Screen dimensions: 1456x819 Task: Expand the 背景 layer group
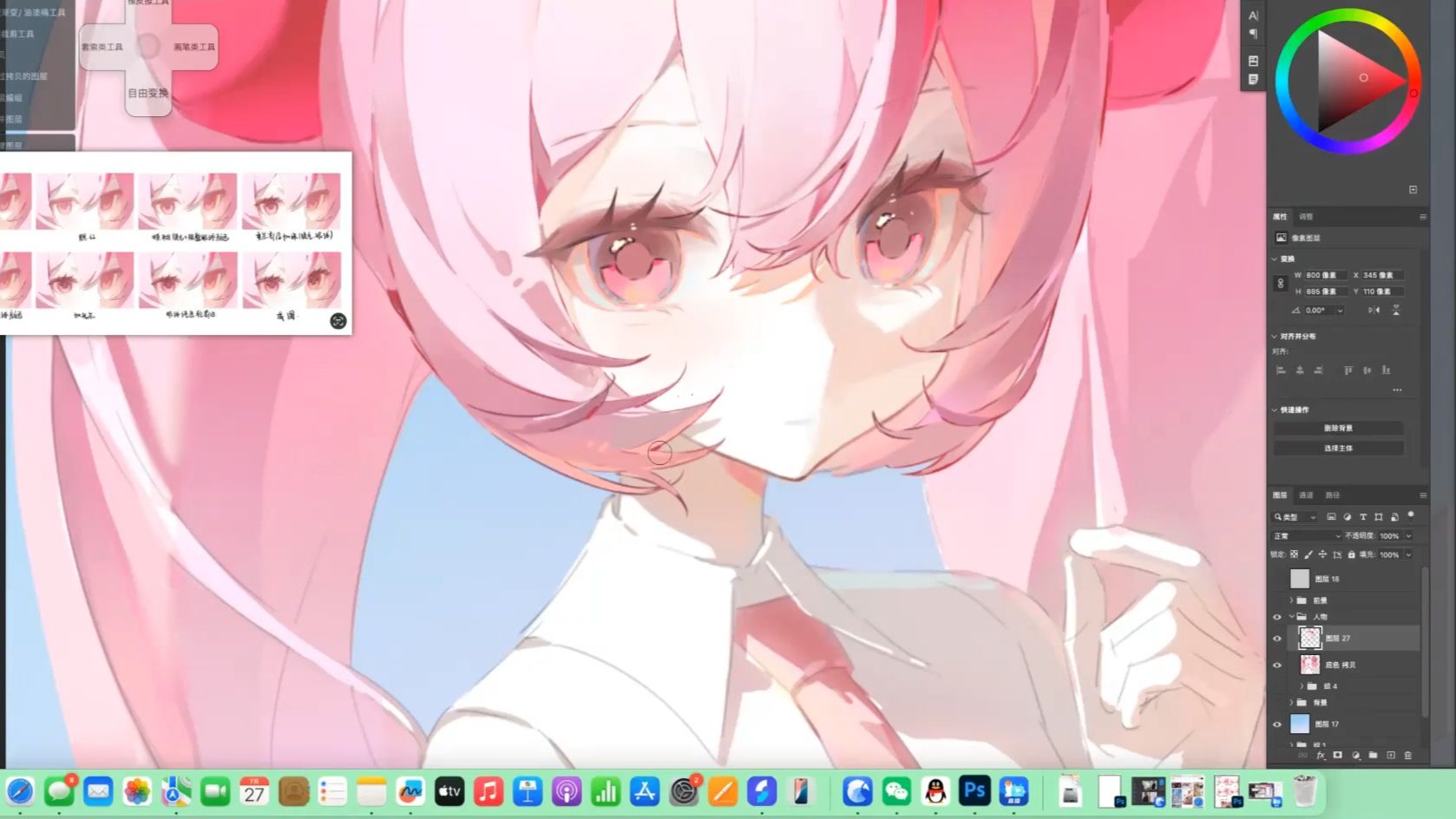(x=1291, y=703)
